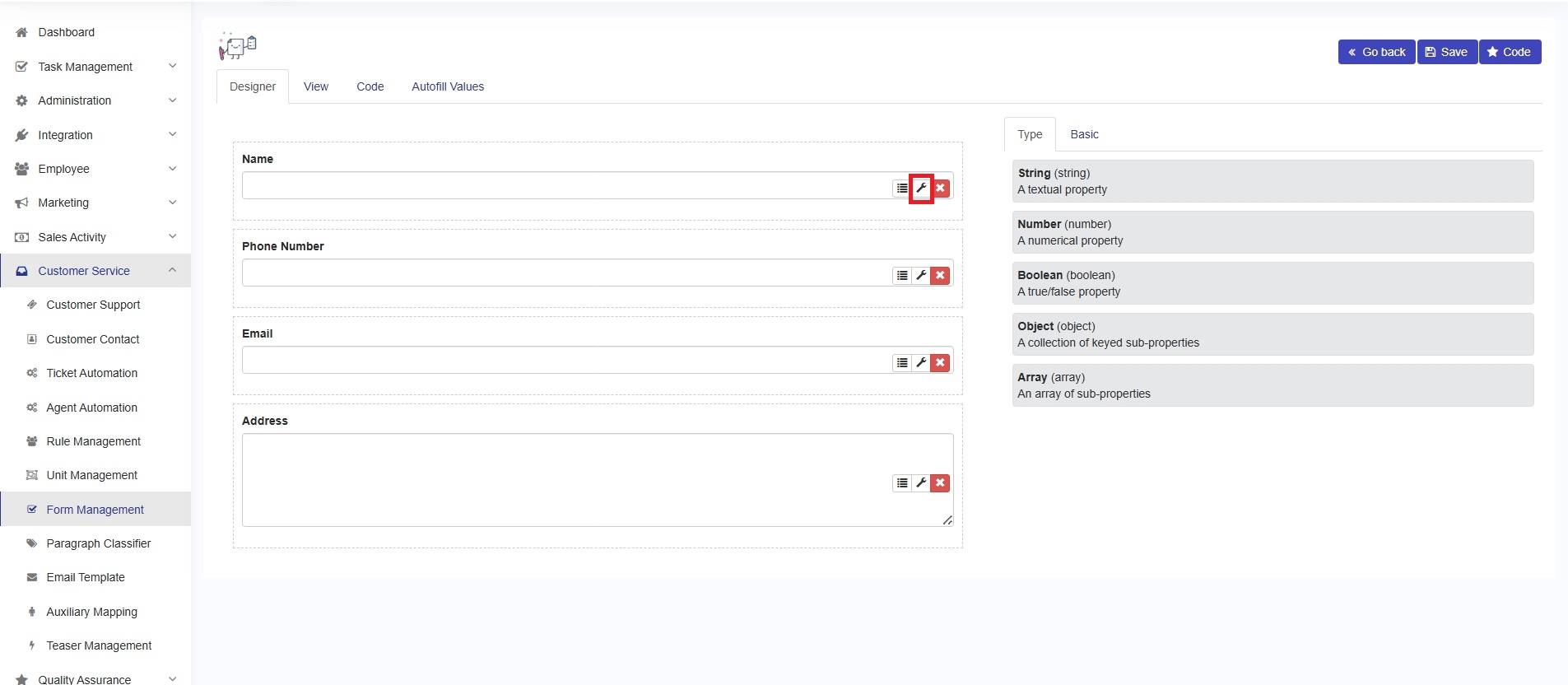Open list options icon for Email field
1568x685 pixels.
(902, 363)
